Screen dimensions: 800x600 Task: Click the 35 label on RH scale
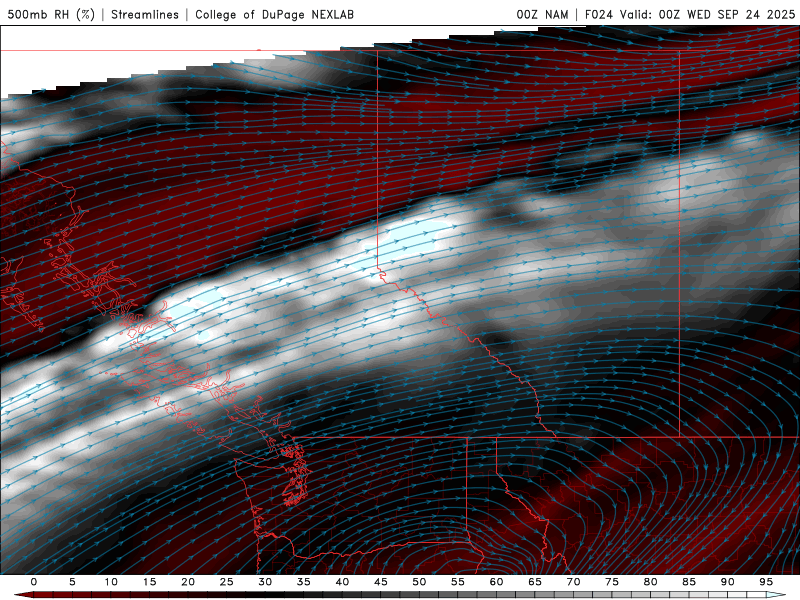point(304,582)
